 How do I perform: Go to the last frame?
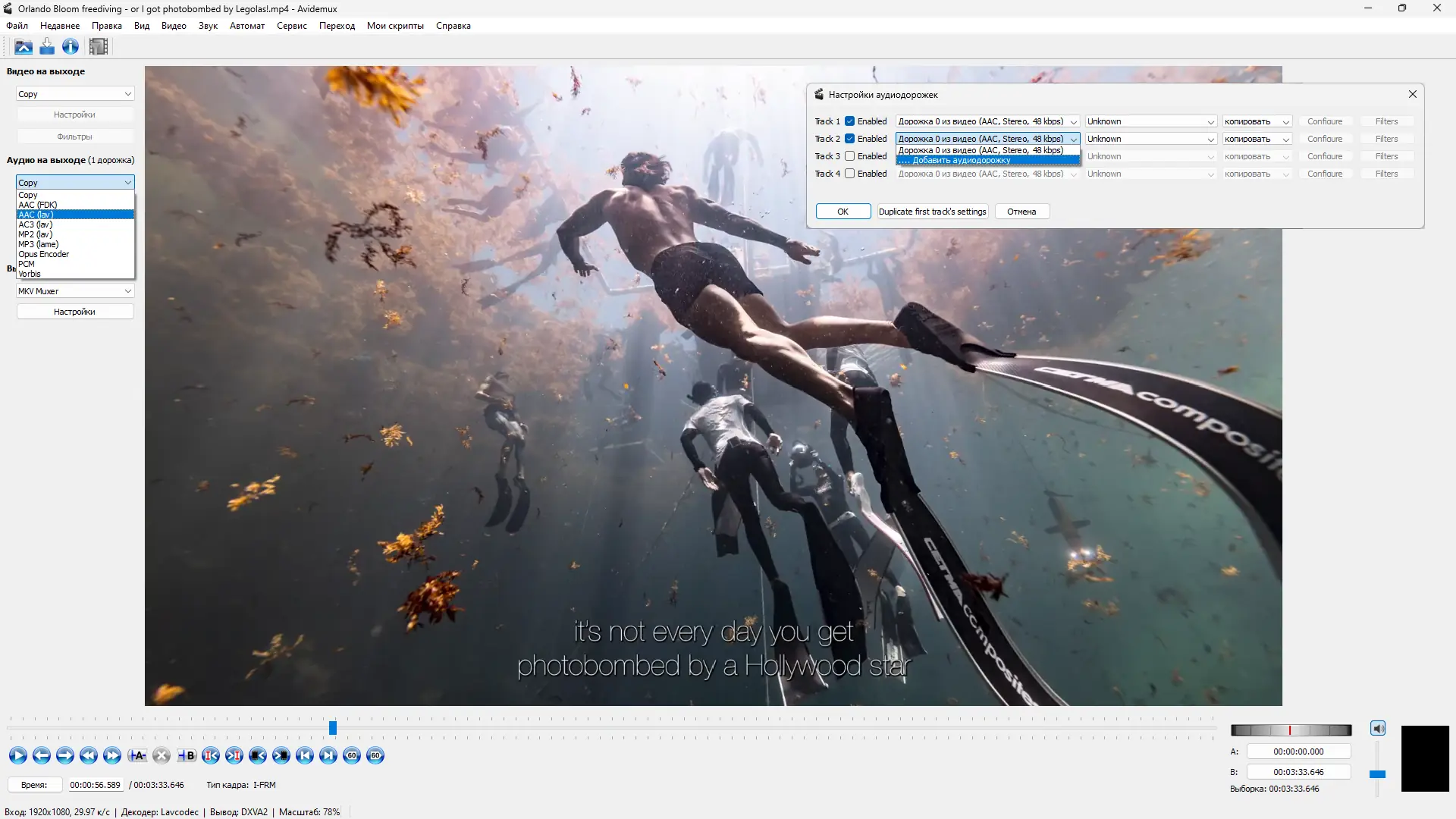[x=328, y=755]
